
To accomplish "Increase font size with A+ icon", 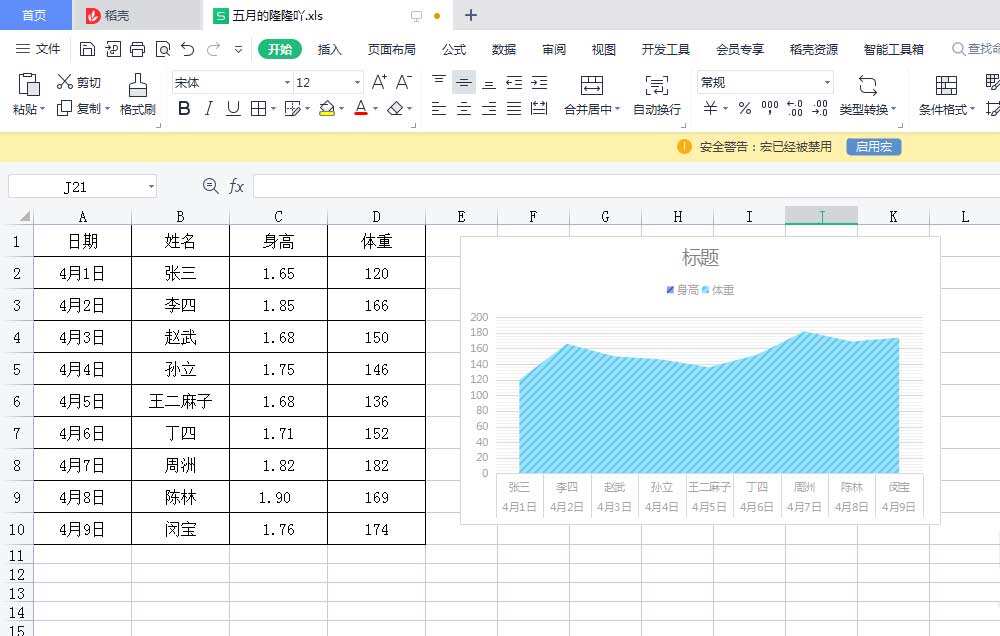I will coord(379,82).
